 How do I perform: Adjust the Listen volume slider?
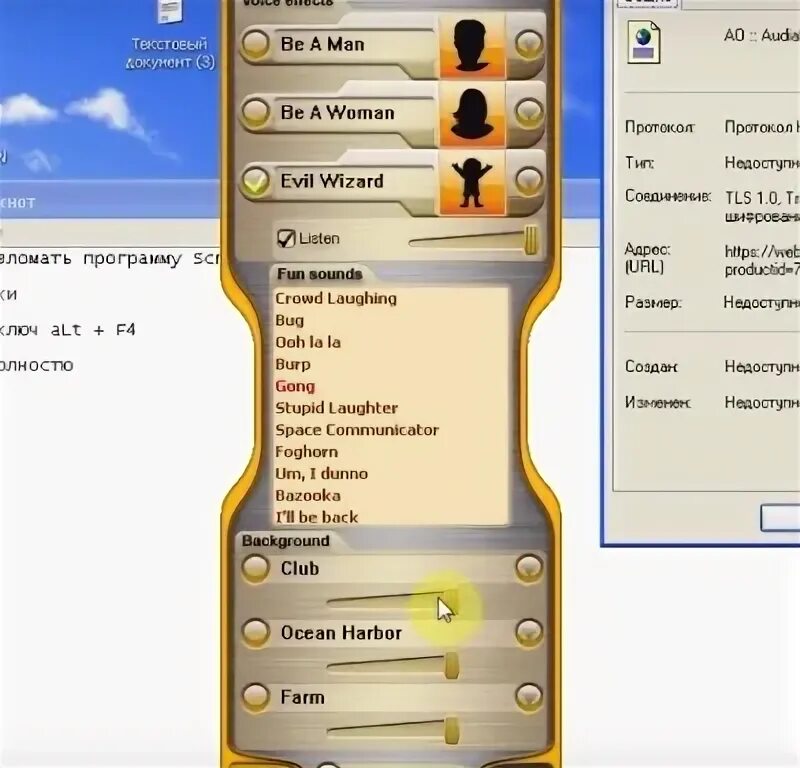[x=531, y=240]
